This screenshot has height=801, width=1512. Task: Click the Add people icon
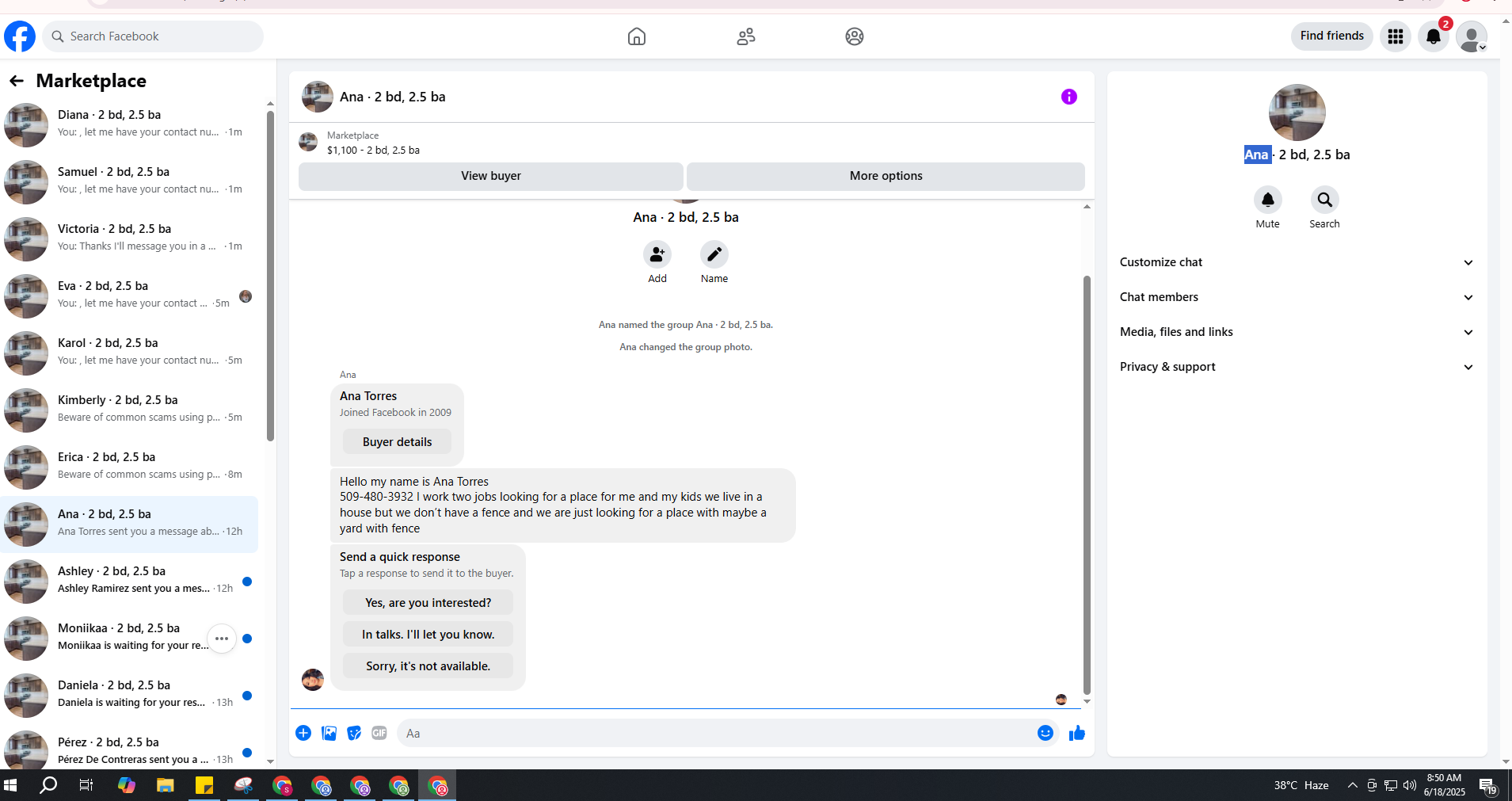[x=657, y=254]
